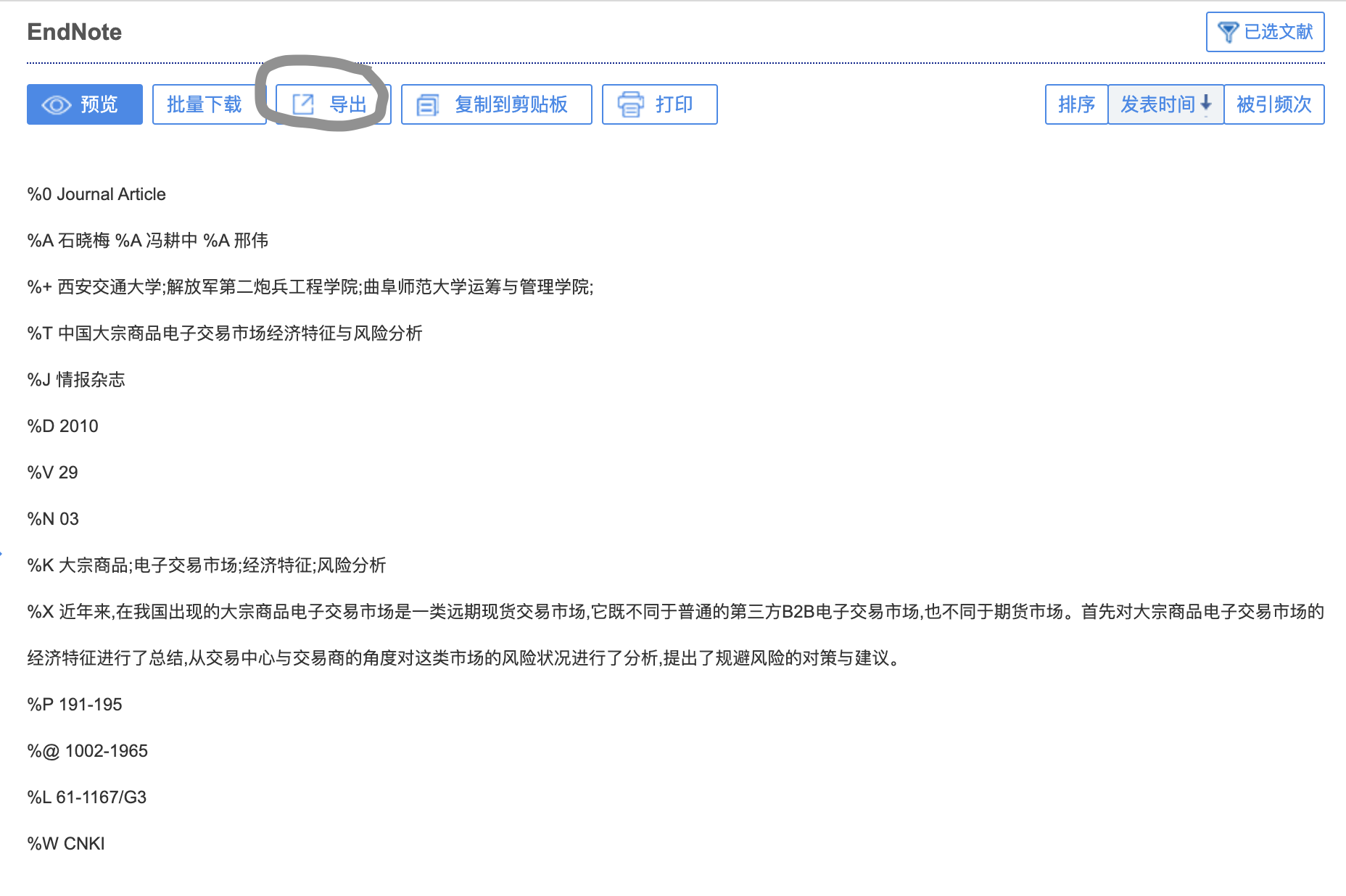The width and height of the screenshot is (1346, 896).
Task: Click the eye icon on 预览 button
Action: pos(57,105)
